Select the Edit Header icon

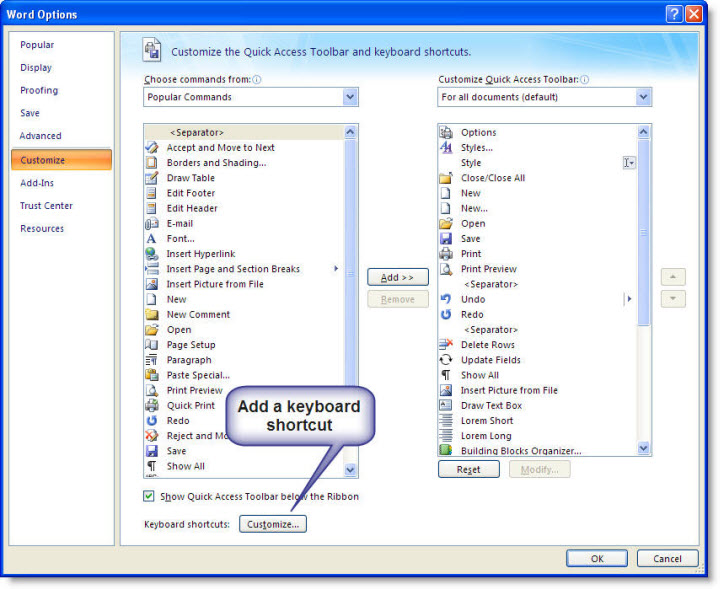pos(152,208)
